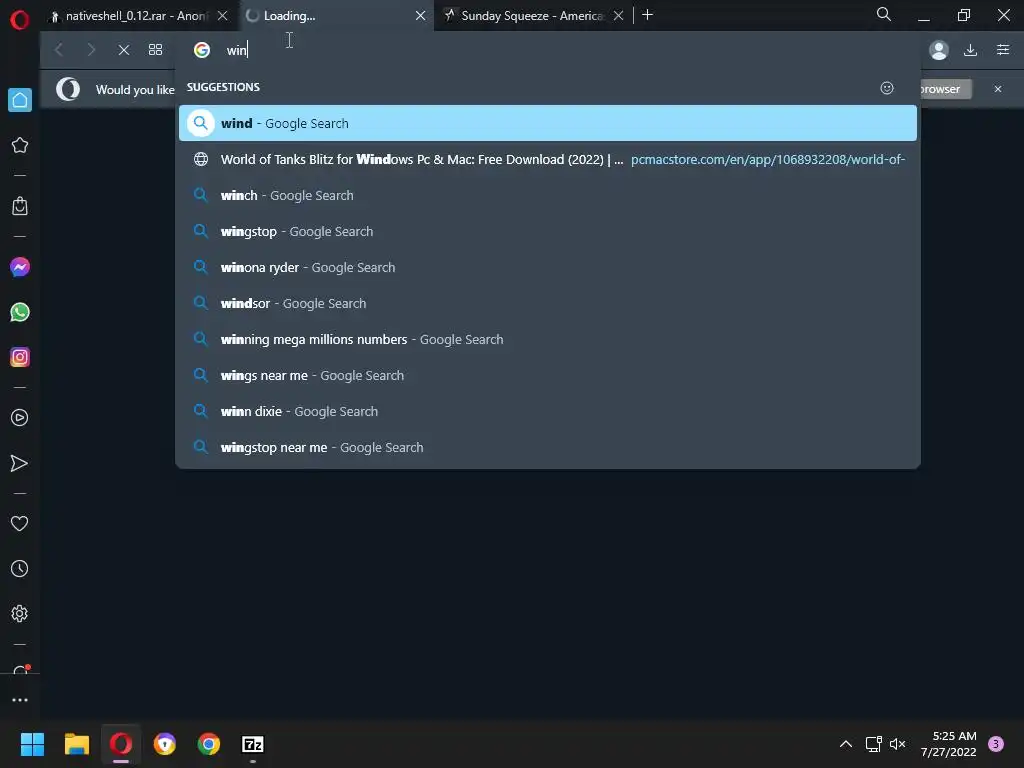Choose the winch search suggestion

tap(547, 195)
